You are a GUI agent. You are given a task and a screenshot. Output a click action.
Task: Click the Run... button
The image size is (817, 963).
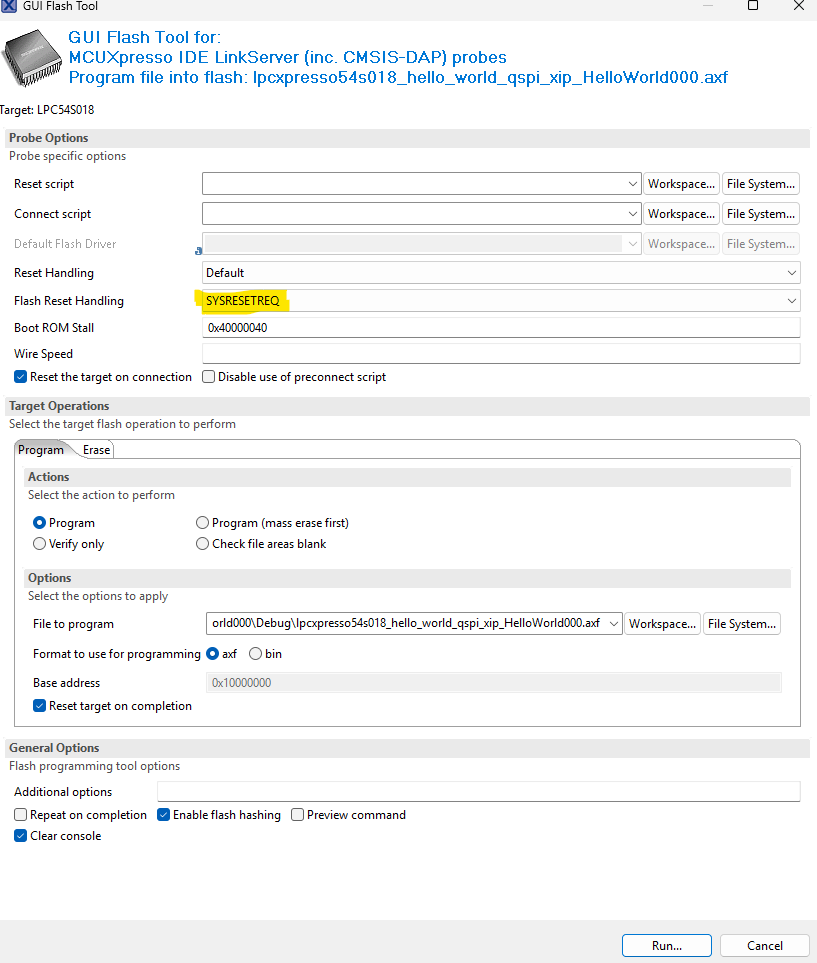pyautogui.click(x=666, y=946)
